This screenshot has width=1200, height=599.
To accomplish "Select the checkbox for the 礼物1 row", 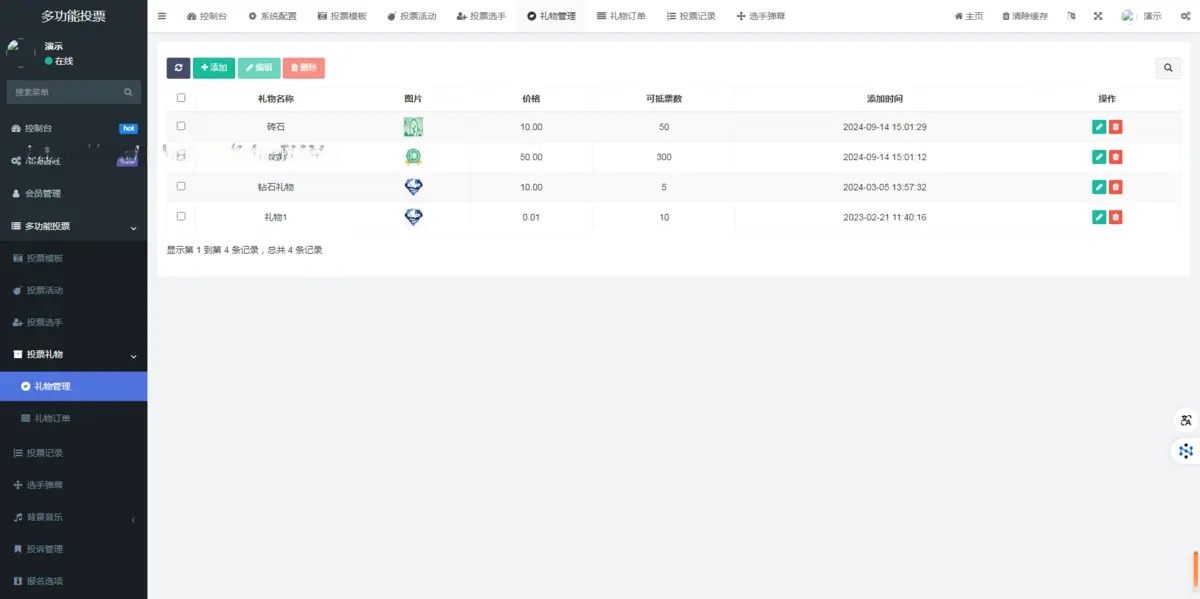I will [181, 216].
